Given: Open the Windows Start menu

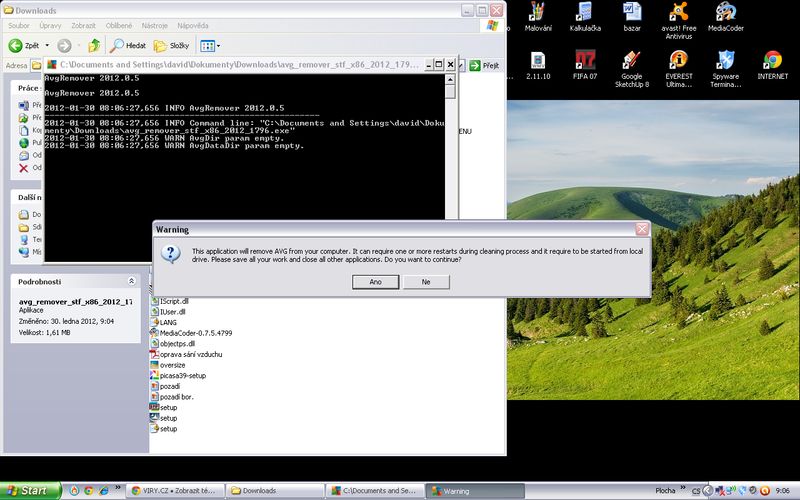Looking at the screenshot, I should [30, 491].
